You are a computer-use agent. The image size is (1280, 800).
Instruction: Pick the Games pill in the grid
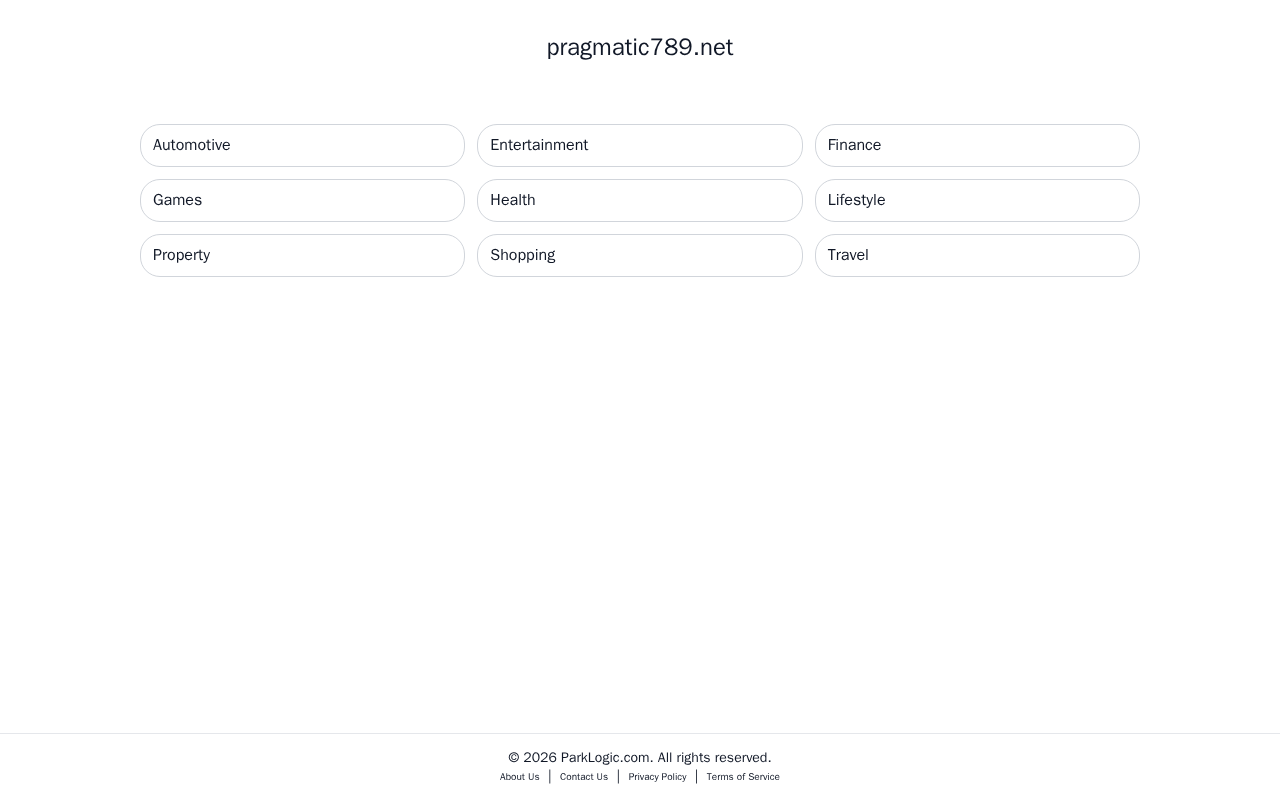[302, 200]
